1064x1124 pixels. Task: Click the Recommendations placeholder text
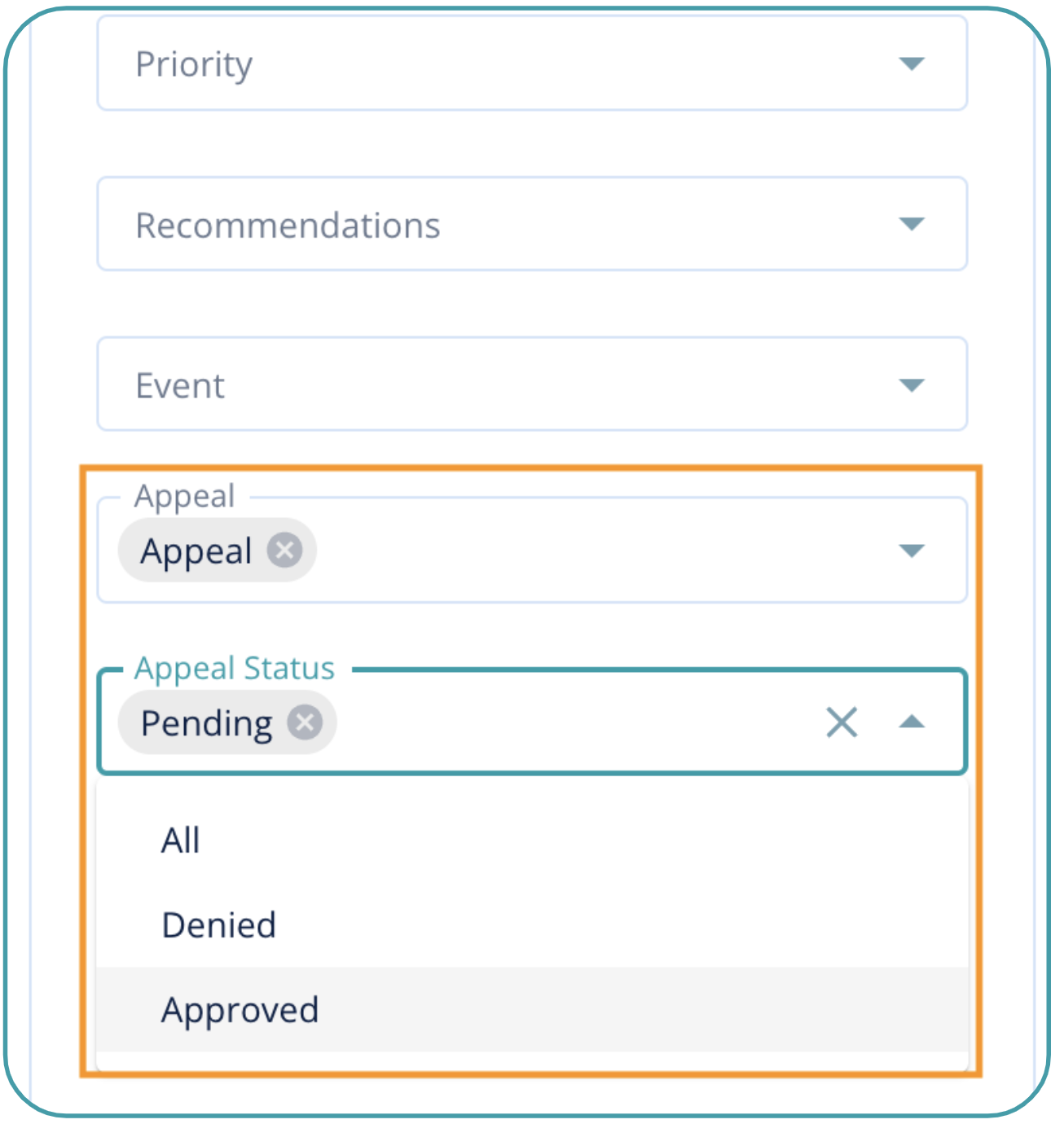pos(288,226)
